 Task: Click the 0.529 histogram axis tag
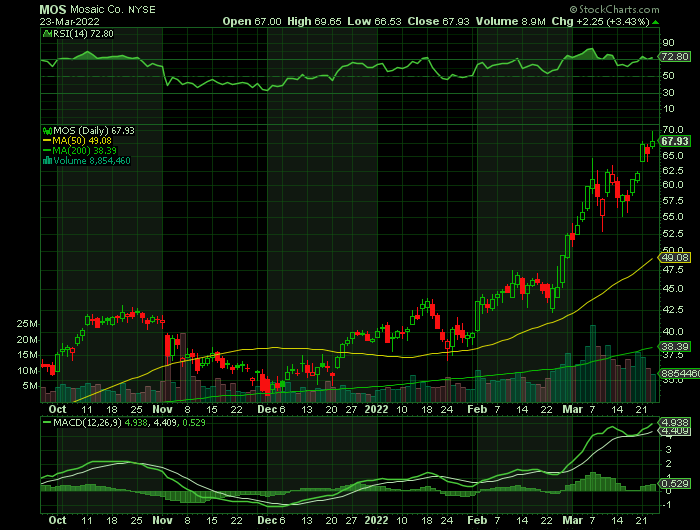pyautogui.click(x=675, y=484)
